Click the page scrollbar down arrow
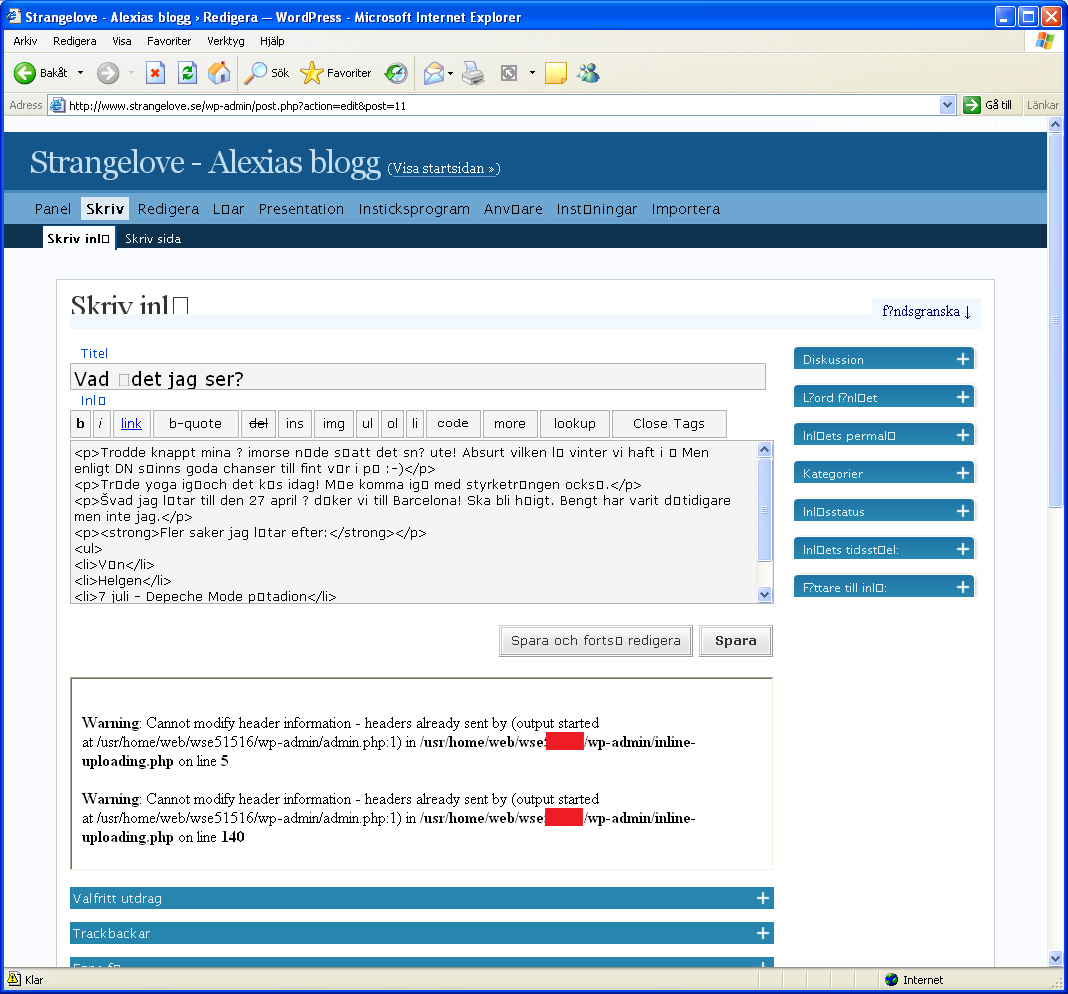 (x=1055, y=958)
